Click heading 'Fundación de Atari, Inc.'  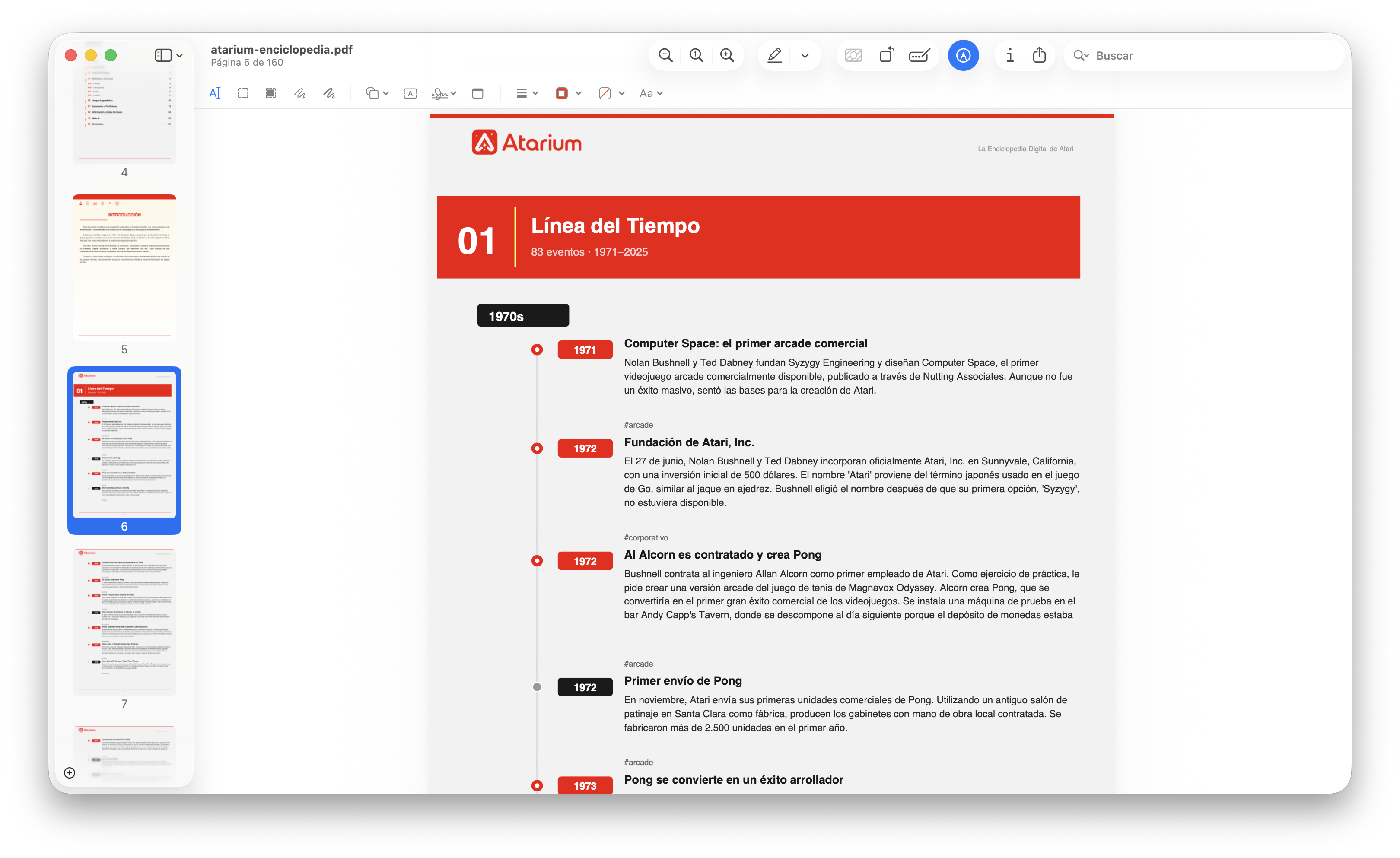tap(689, 442)
